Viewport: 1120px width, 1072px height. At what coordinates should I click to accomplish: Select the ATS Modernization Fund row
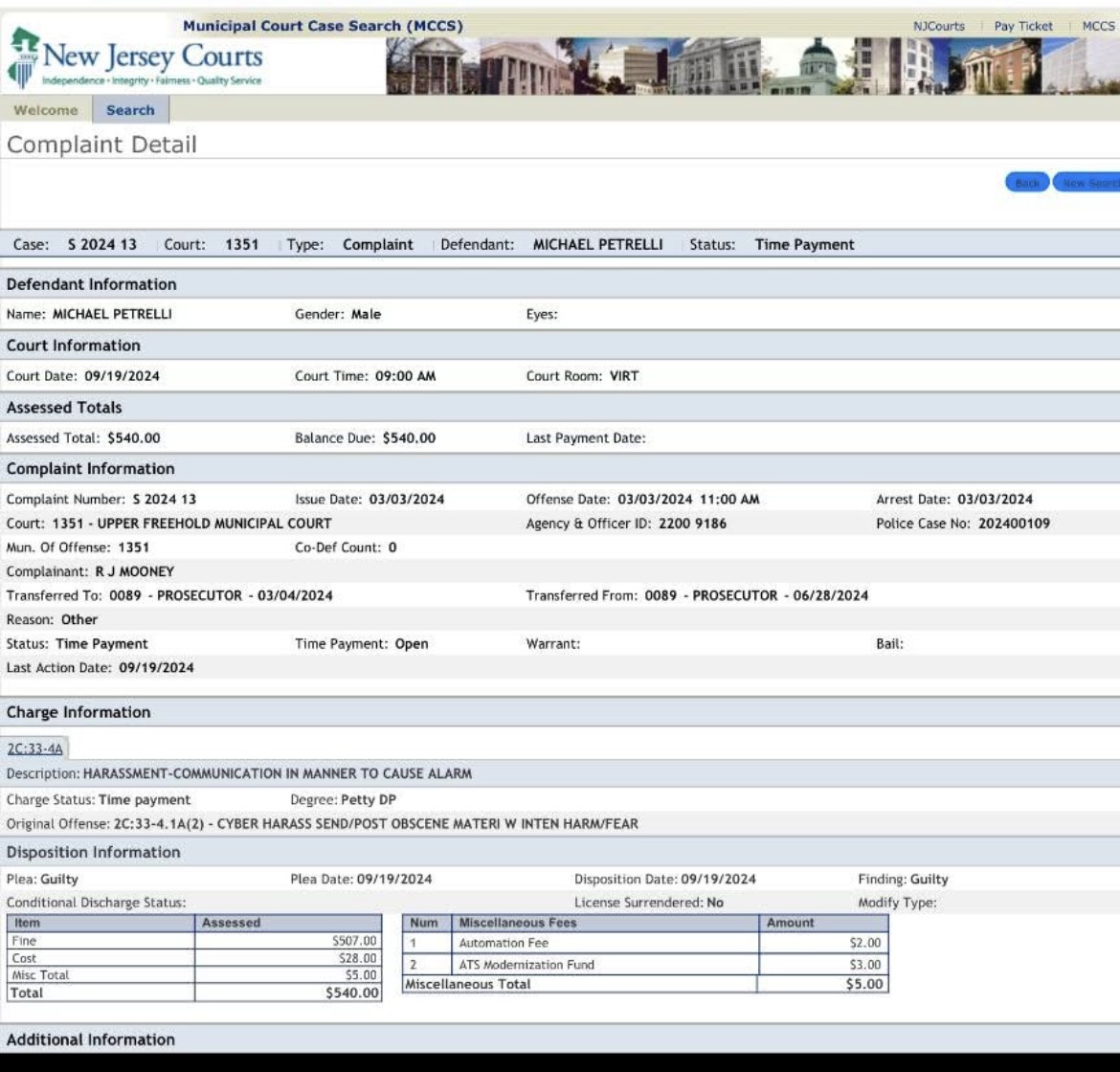646,965
